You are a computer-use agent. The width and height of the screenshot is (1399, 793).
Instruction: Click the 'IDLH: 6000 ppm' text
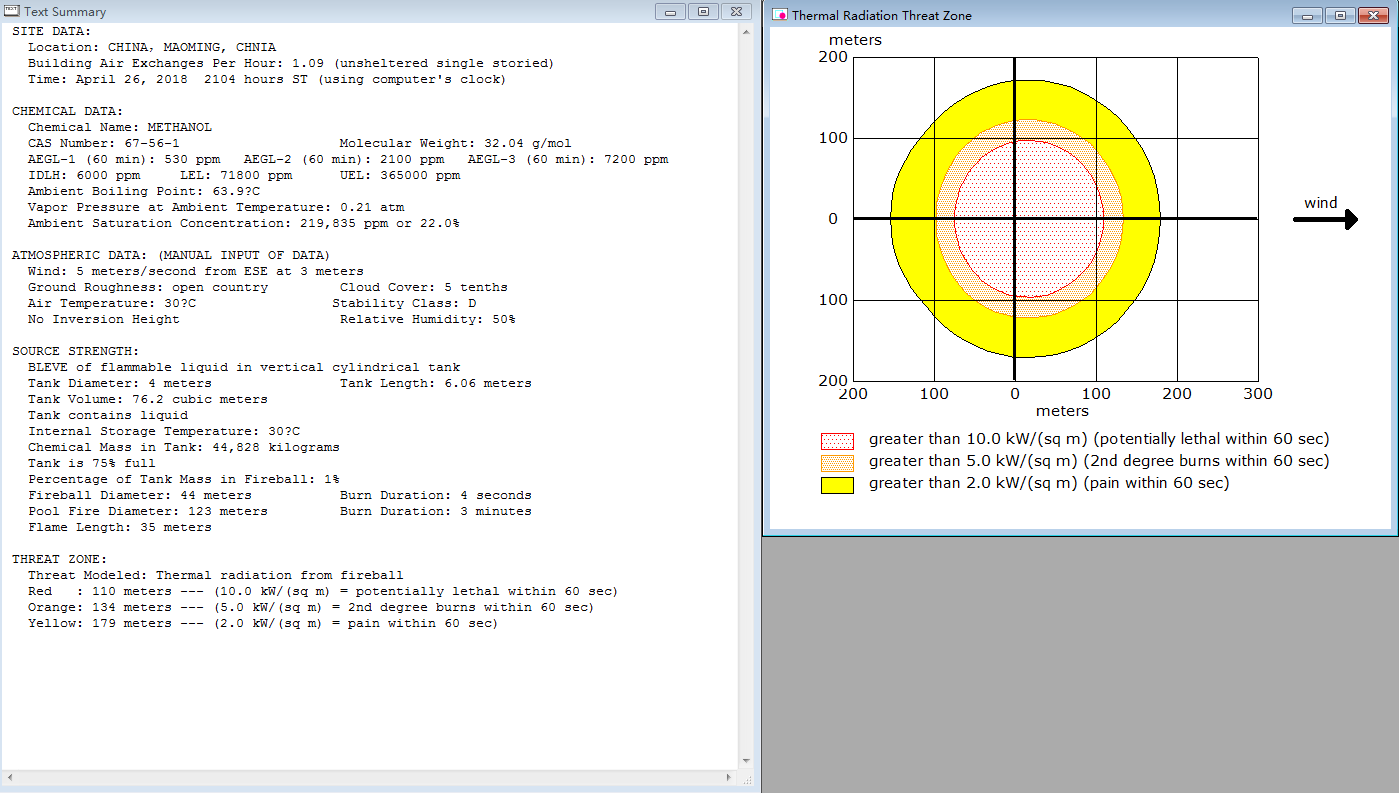pyautogui.click(x=84, y=175)
